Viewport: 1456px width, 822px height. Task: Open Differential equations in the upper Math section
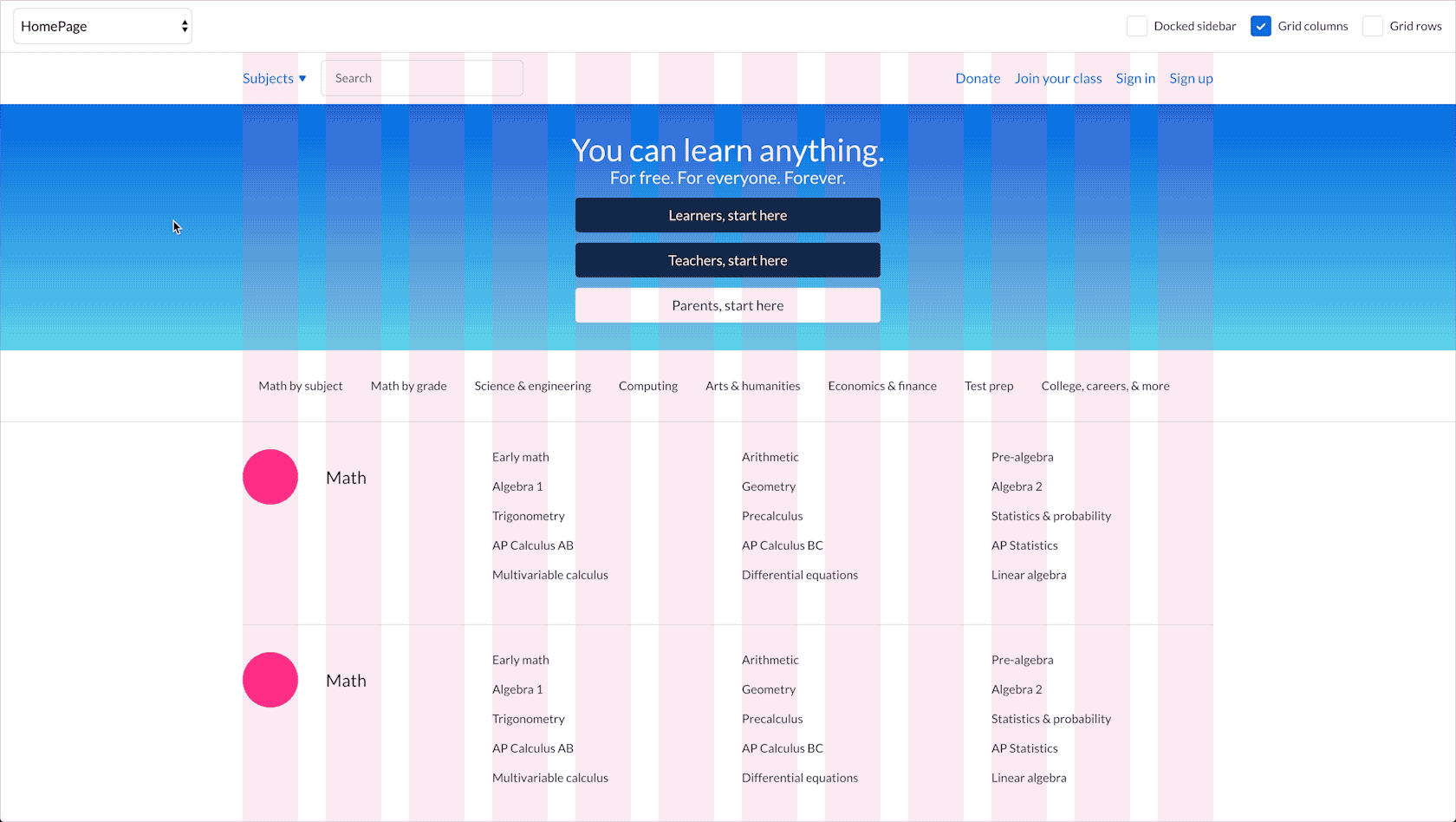(x=800, y=575)
